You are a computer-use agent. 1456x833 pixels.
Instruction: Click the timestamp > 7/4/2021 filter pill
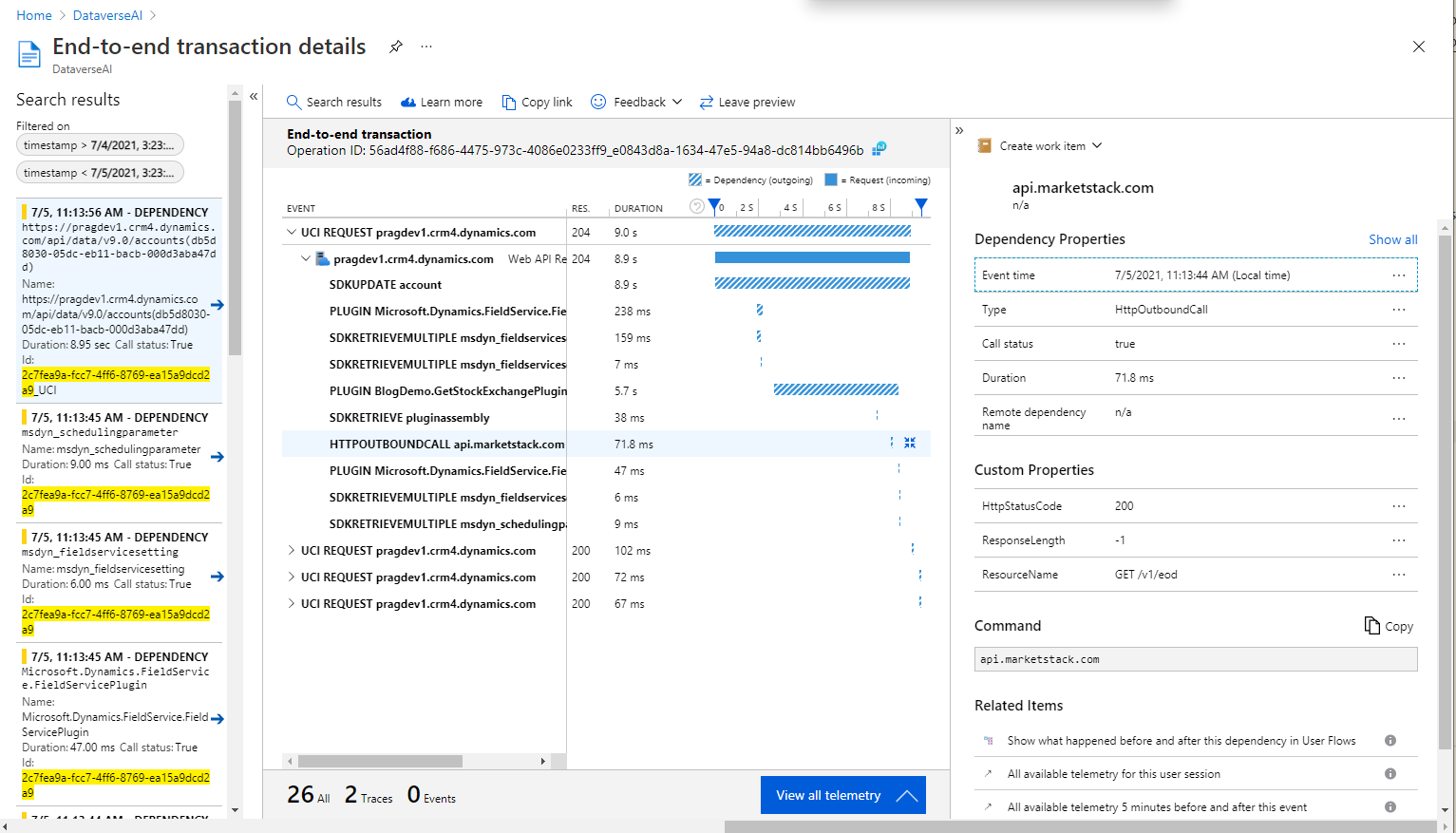[100, 145]
